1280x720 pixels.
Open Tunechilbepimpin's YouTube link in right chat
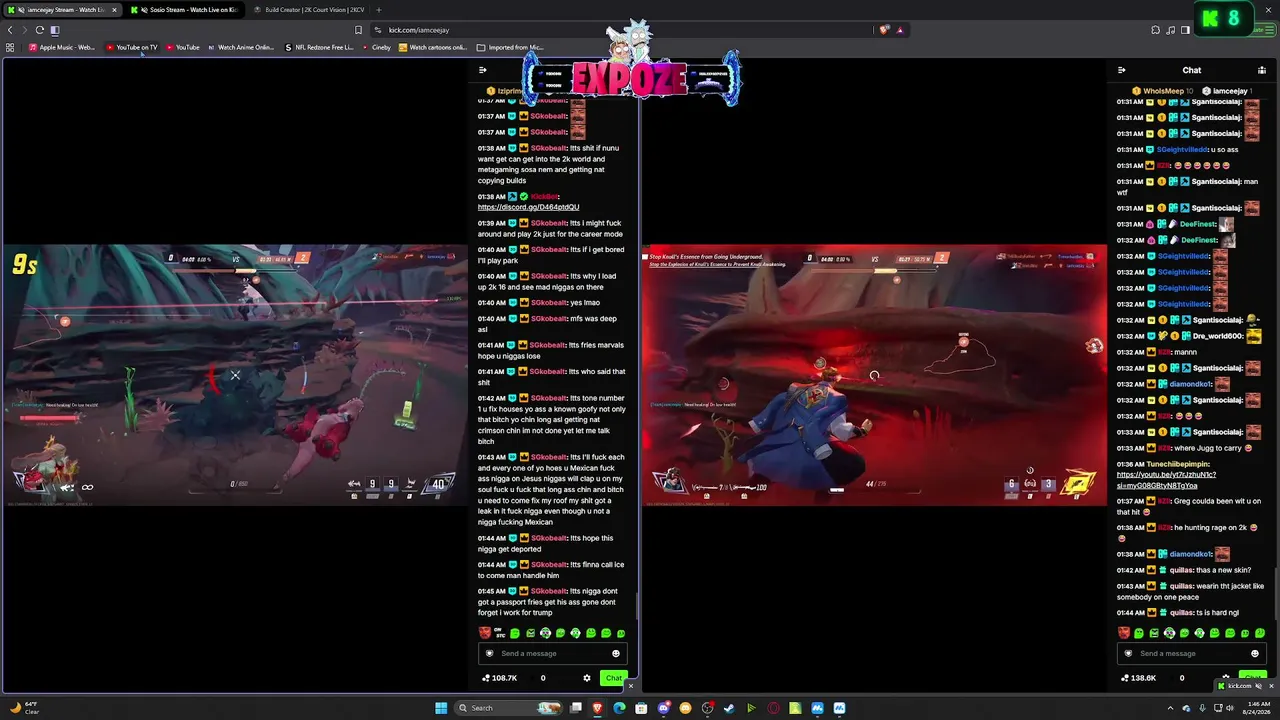pyautogui.click(x=1166, y=480)
